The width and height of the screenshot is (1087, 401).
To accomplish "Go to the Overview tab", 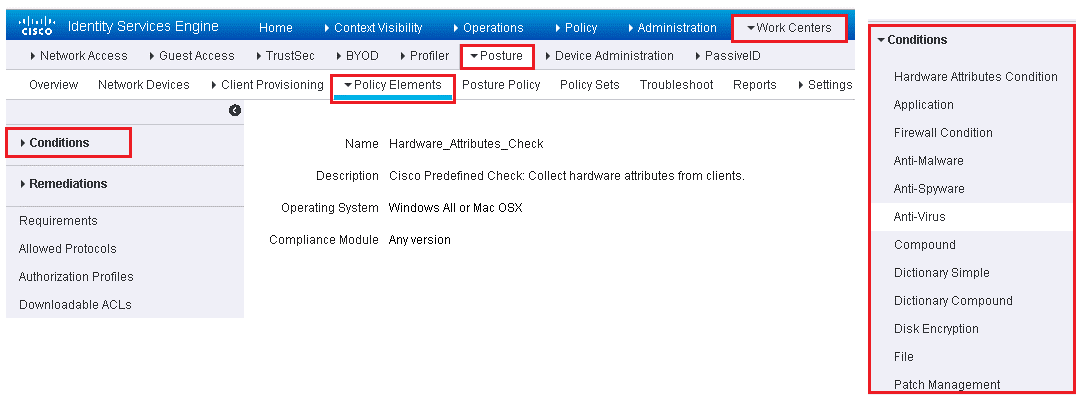I will tap(53, 85).
